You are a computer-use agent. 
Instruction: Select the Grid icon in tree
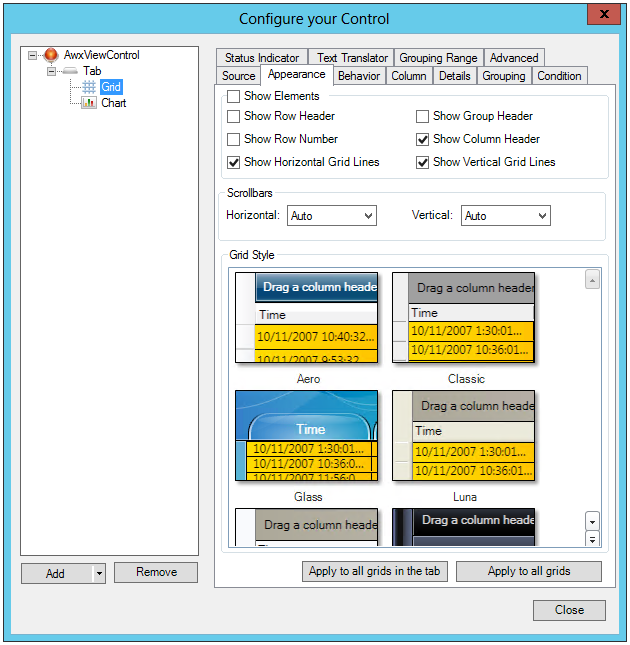tap(89, 87)
